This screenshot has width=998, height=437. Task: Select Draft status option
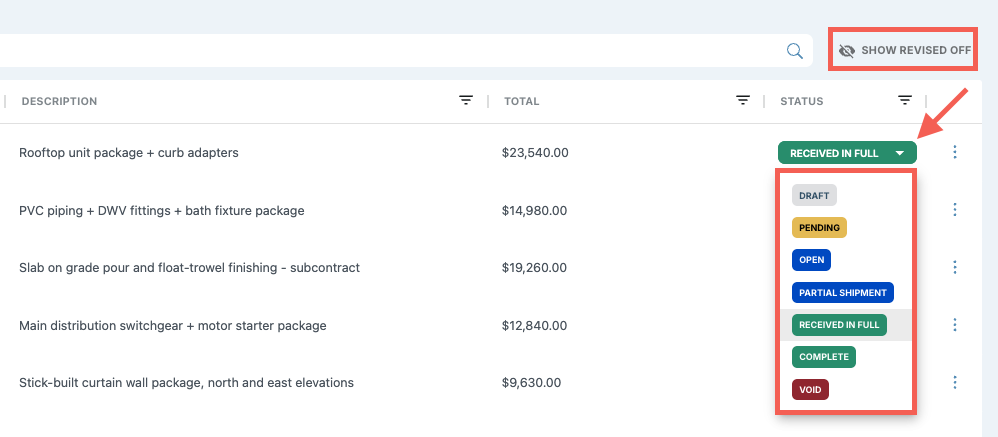tap(814, 195)
